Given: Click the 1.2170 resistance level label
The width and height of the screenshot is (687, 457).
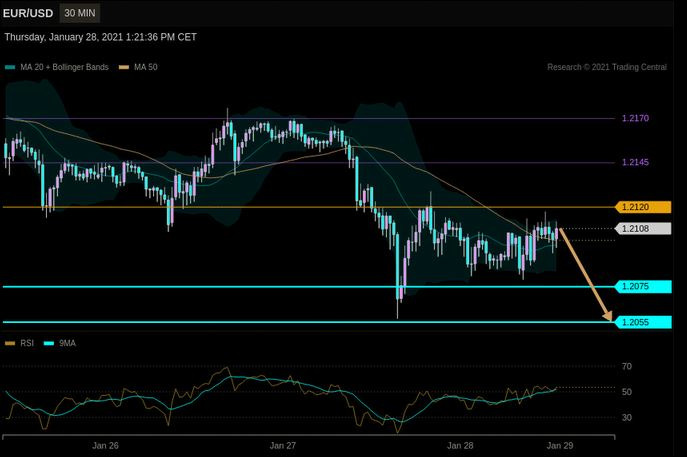Looking at the screenshot, I should point(635,118).
